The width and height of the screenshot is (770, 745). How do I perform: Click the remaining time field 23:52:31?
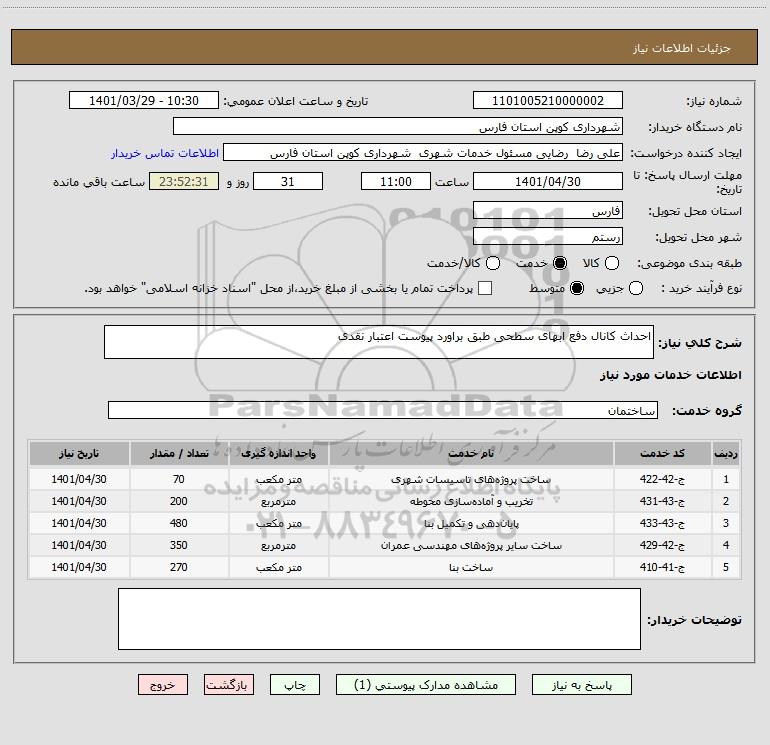pyautogui.click(x=184, y=181)
